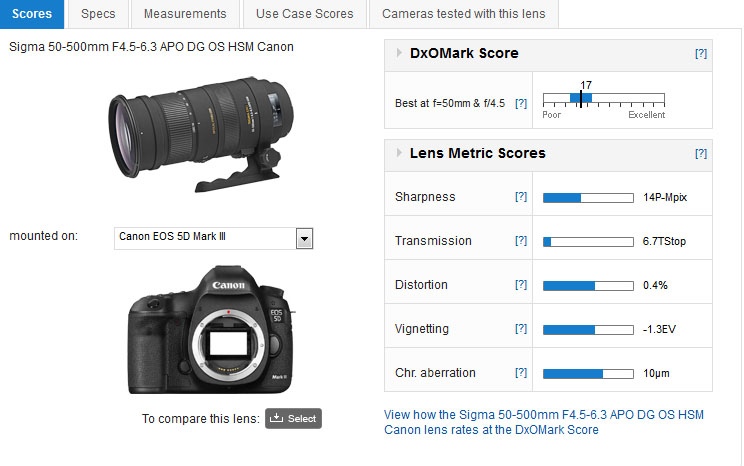Image resolution: width=744 pixels, height=466 pixels.
Task: Collapse the Lens Metric Scores section triangle
Action: pyautogui.click(x=399, y=153)
